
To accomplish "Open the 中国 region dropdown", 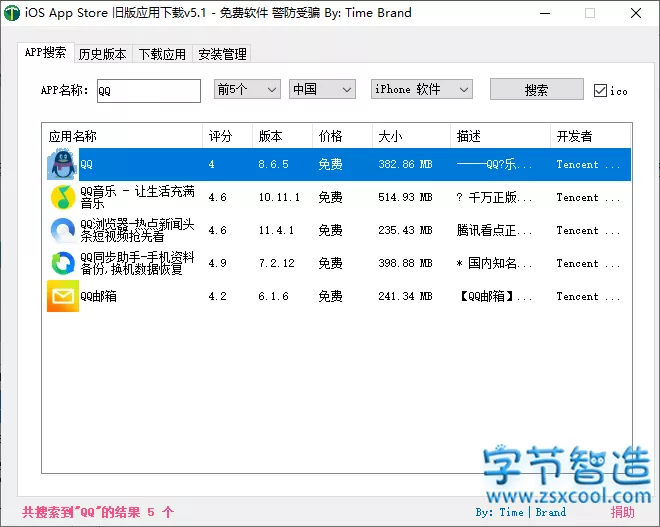I will (x=322, y=89).
